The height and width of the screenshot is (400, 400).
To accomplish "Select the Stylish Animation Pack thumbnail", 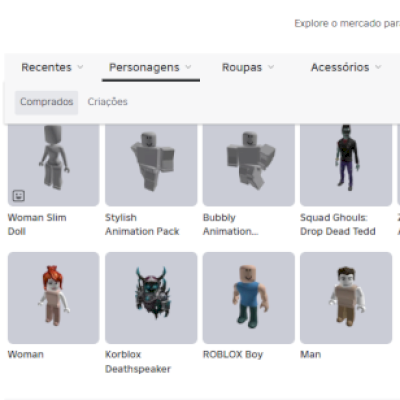I will [151, 165].
